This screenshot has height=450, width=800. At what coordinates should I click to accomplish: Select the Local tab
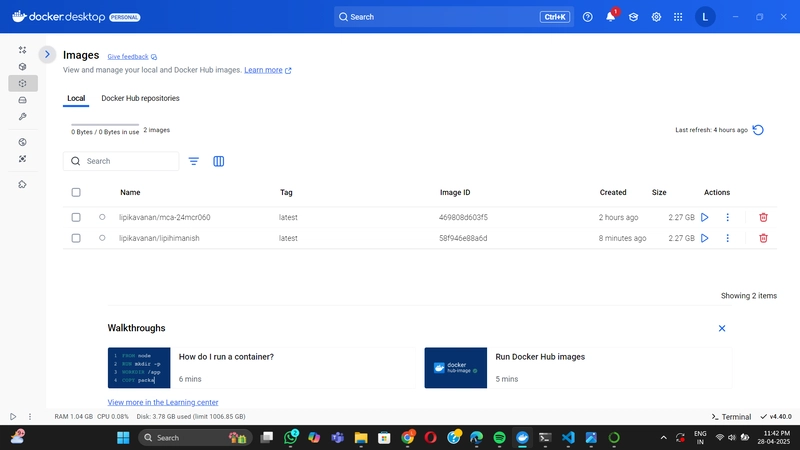76,98
